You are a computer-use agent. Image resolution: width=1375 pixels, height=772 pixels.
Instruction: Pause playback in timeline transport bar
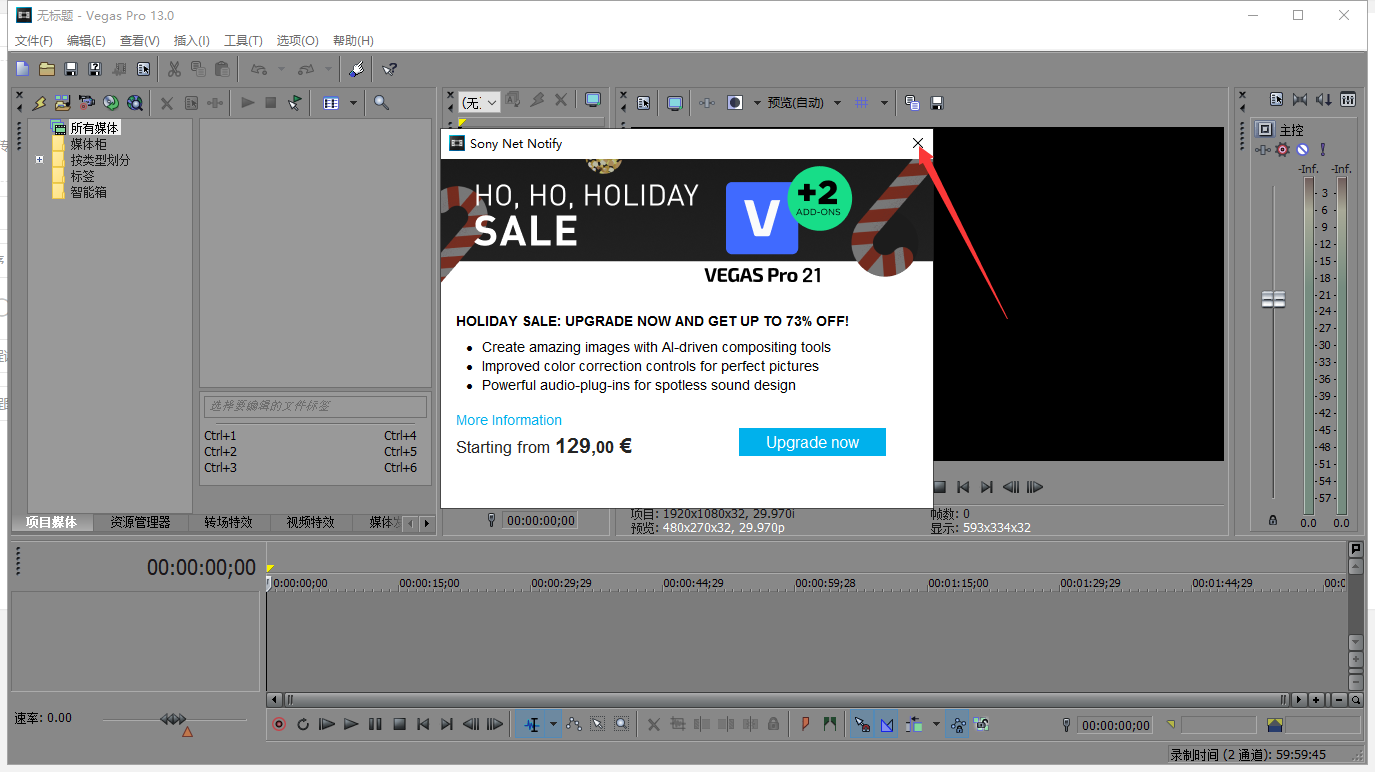coord(375,724)
